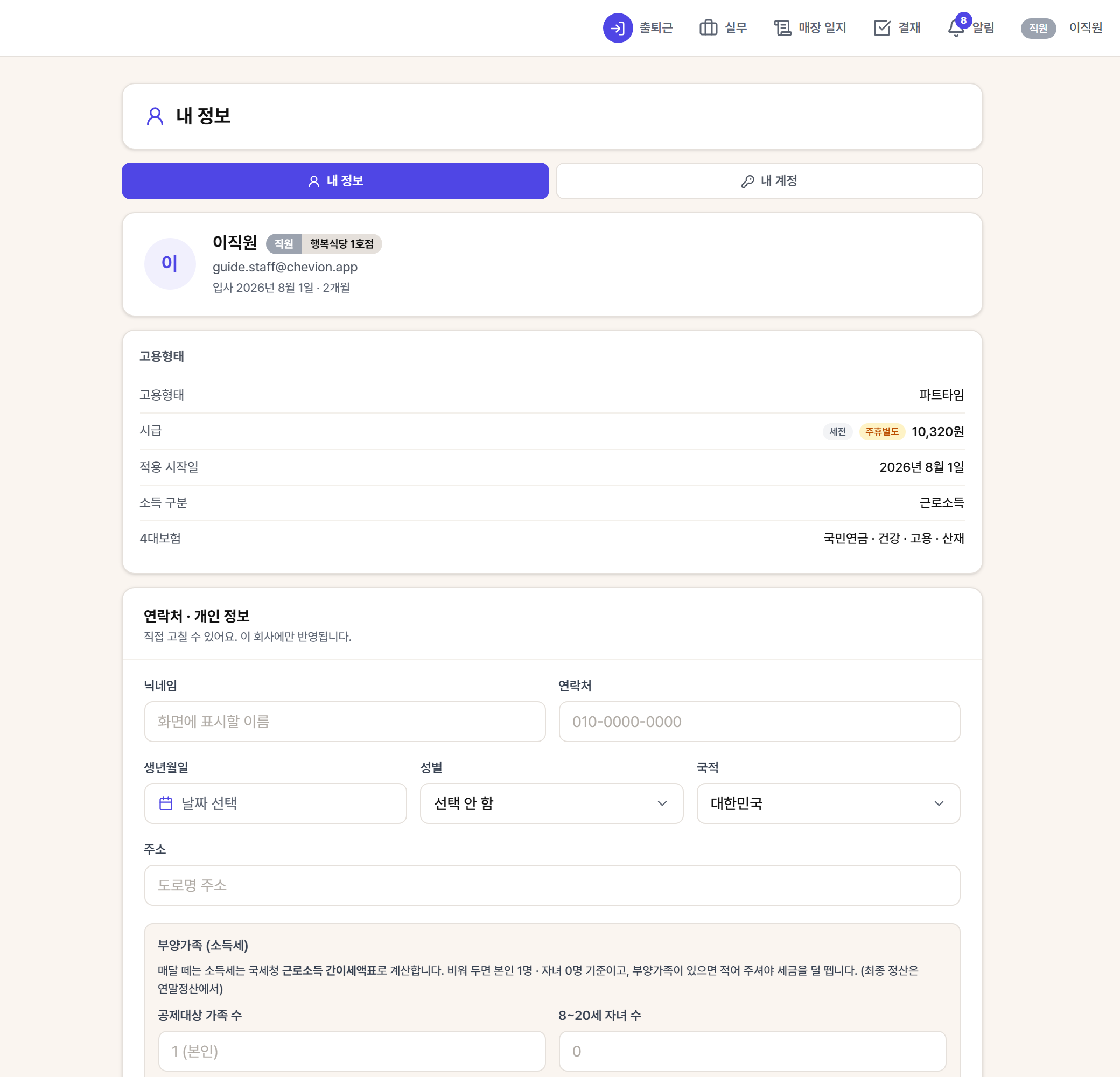Open the 출퇴근 clock-in icon

click(x=618, y=27)
